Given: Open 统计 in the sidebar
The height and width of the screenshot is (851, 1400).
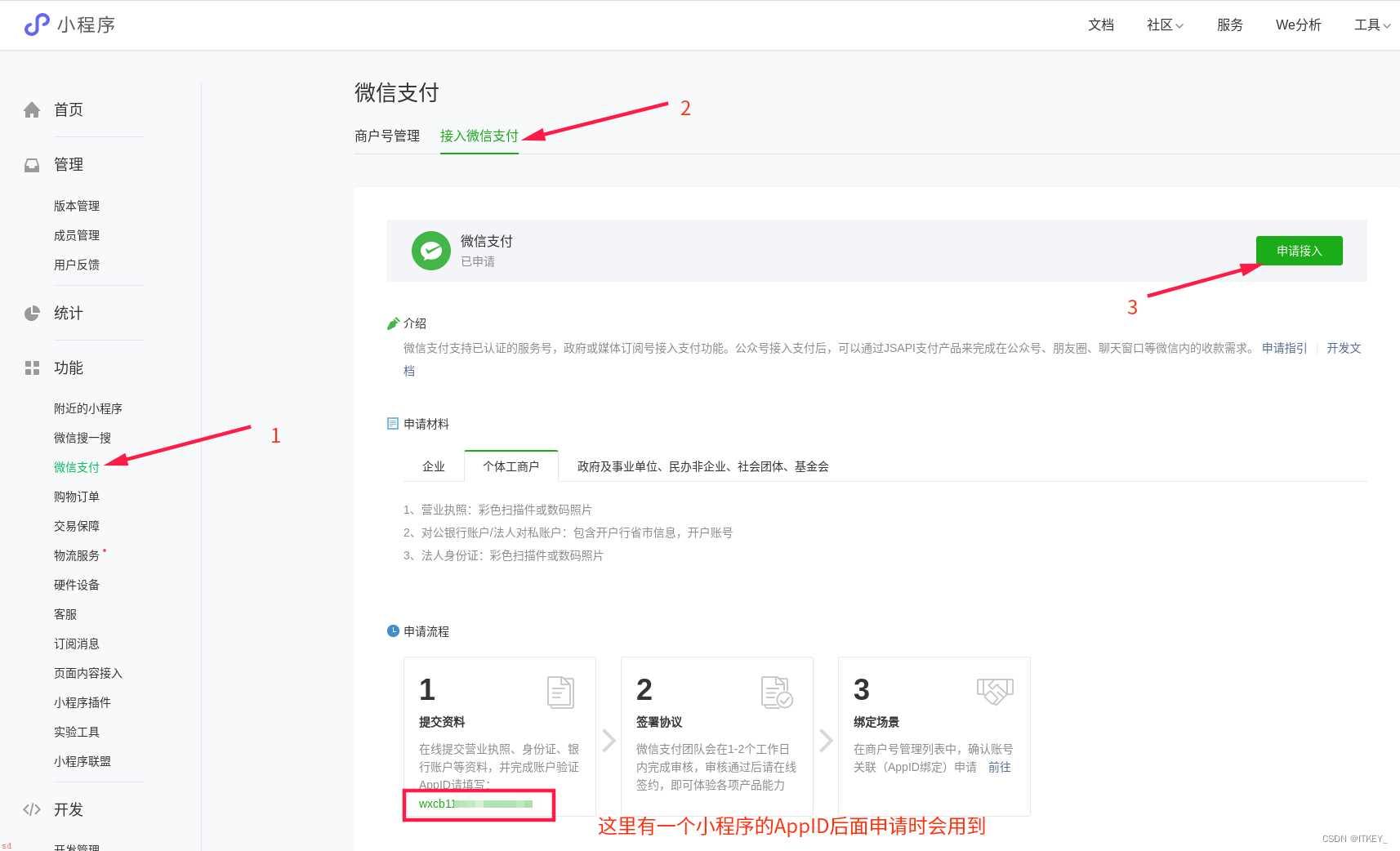Looking at the screenshot, I should 69,314.
